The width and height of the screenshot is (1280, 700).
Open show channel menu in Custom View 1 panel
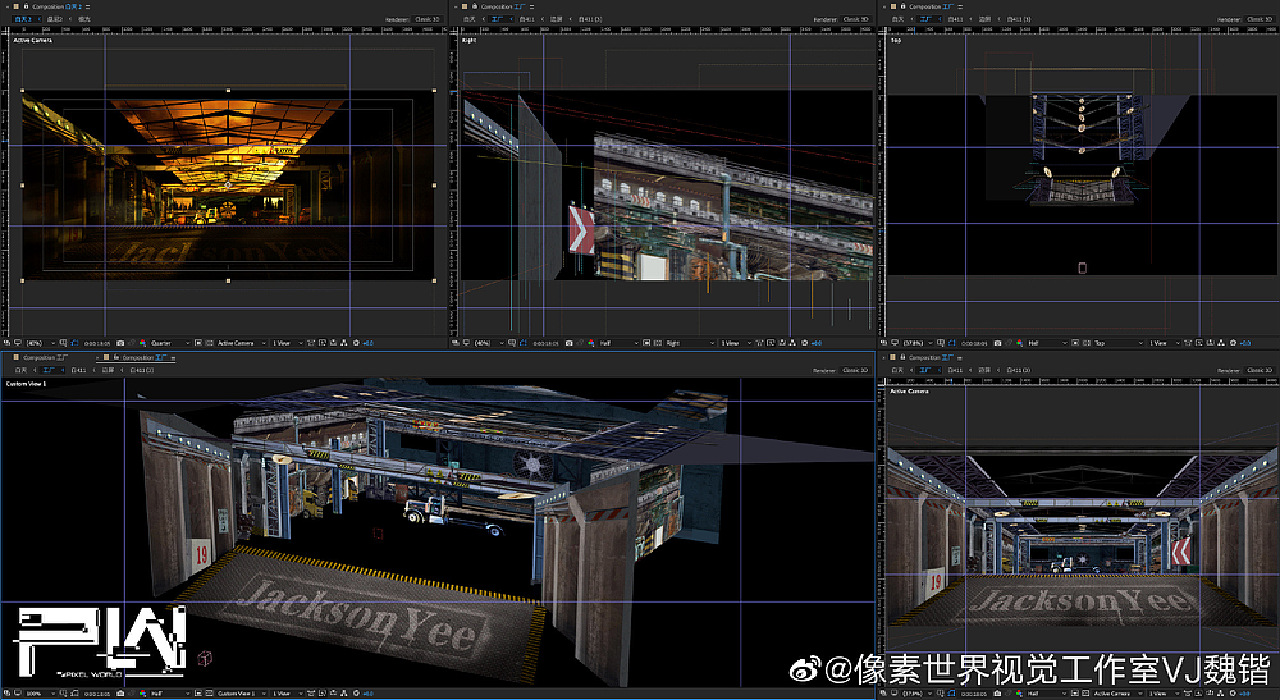click(x=143, y=692)
